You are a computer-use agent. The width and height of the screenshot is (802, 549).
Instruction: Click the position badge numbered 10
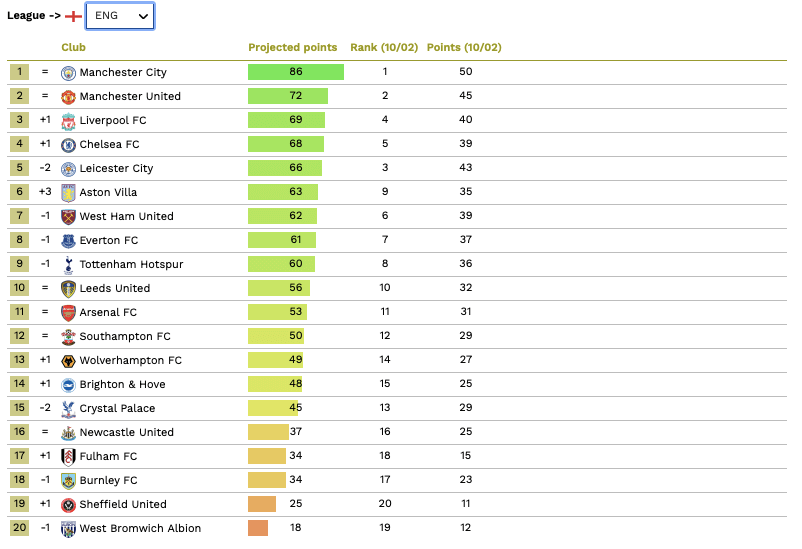19,289
